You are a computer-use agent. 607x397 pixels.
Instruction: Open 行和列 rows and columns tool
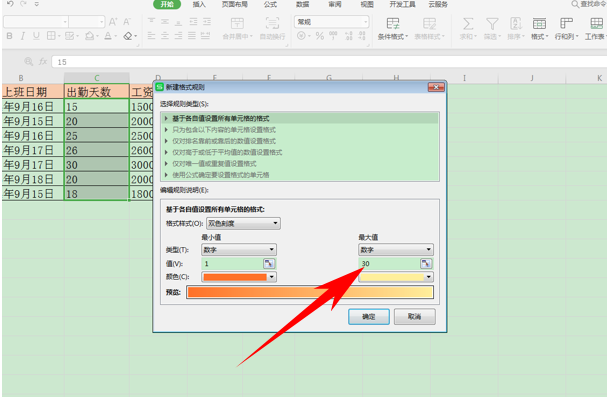566,29
